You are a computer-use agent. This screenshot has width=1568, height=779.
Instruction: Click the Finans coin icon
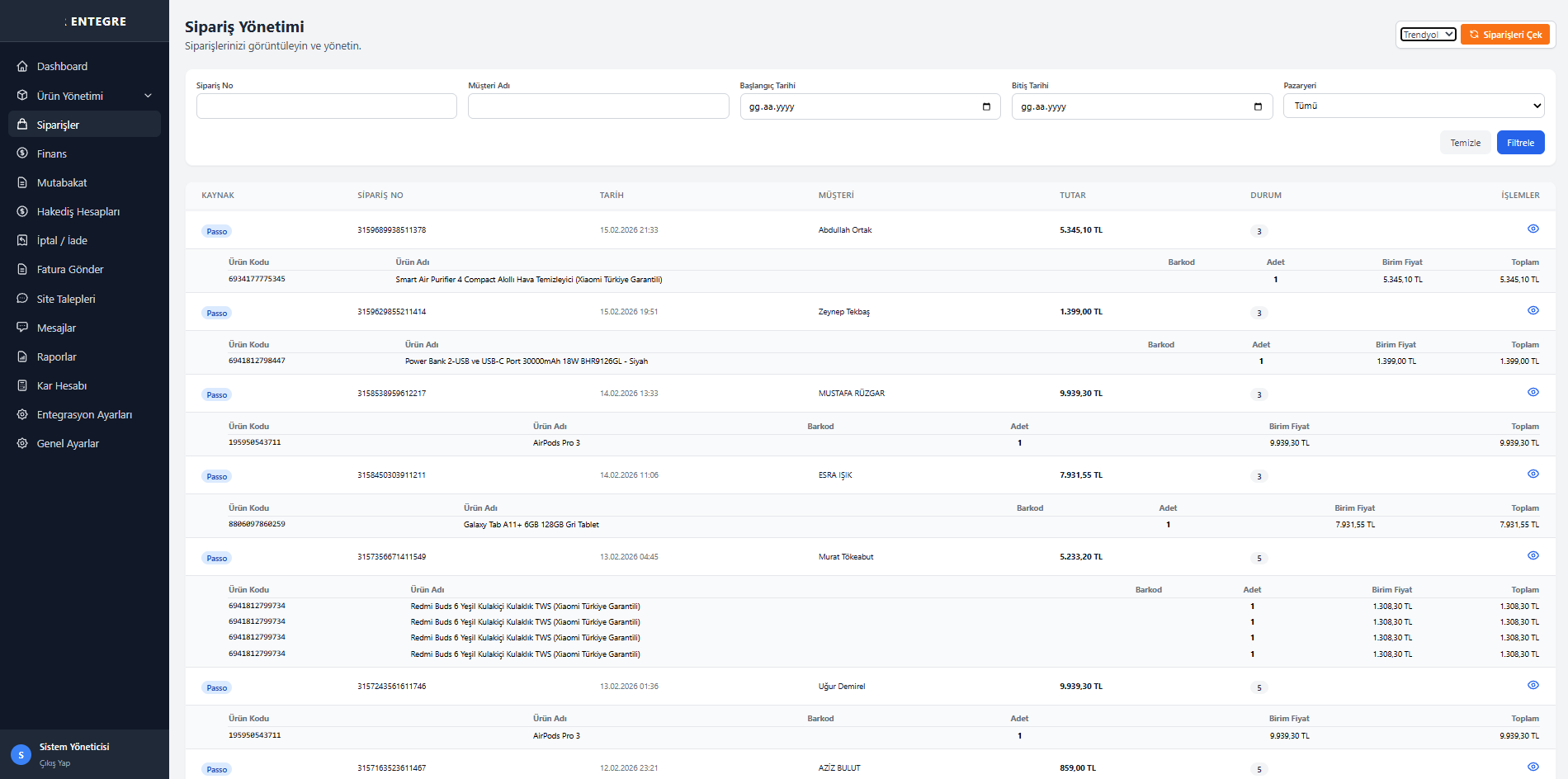coord(22,153)
